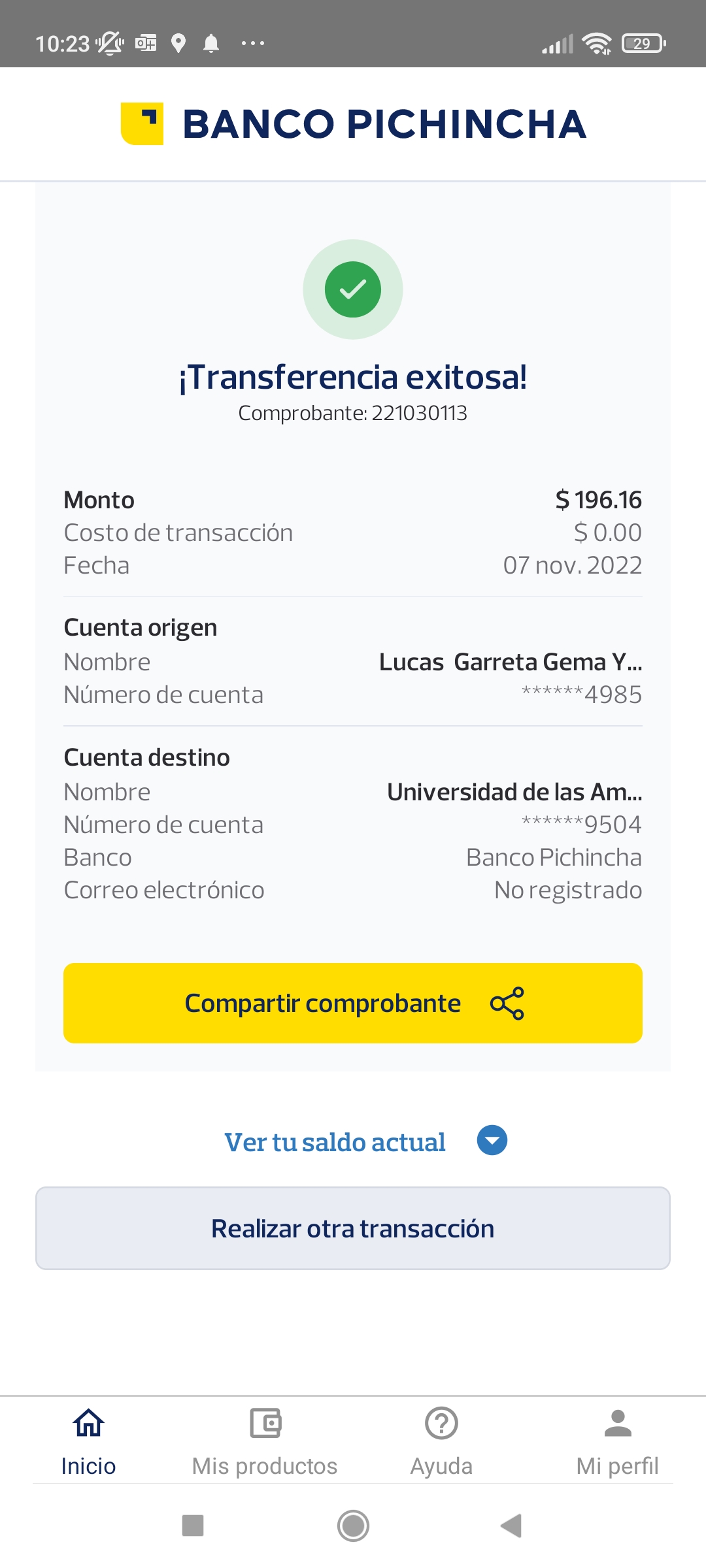This screenshot has width=706, height=1568.
Task: Tap the Mi perfil person icon
Action: 618,1423
